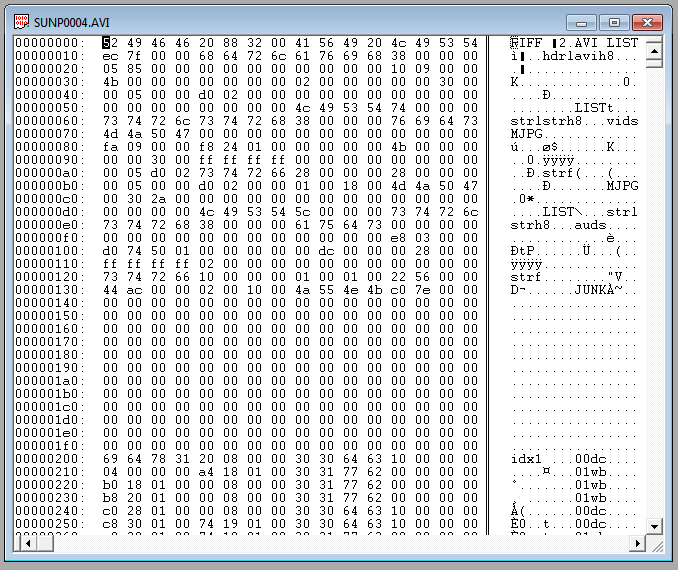Click byte '4b' at start of row 00000030
The image size is (678, 570).
coord(110,82)
